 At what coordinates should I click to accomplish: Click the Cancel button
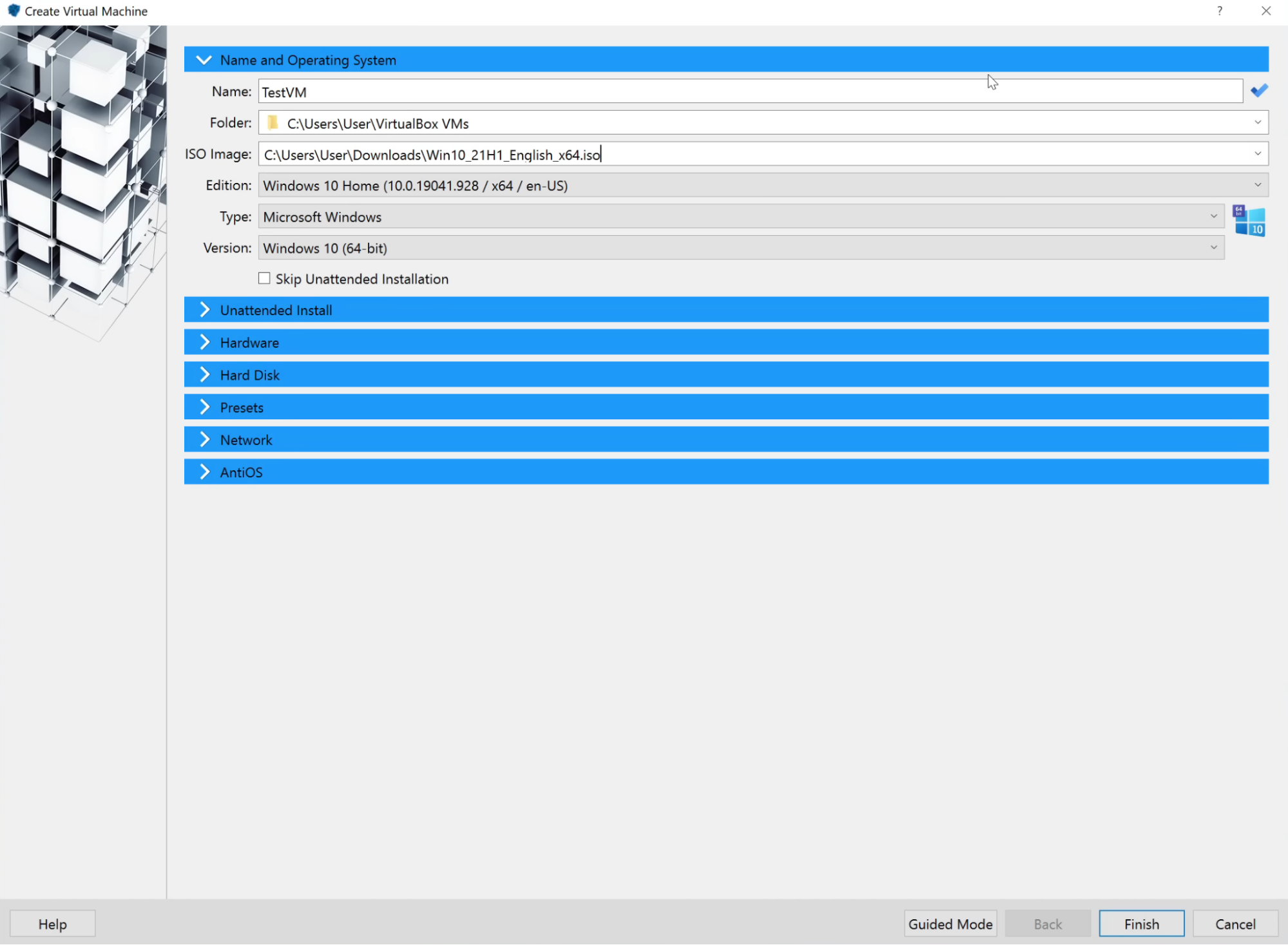tap(1235, 924)
